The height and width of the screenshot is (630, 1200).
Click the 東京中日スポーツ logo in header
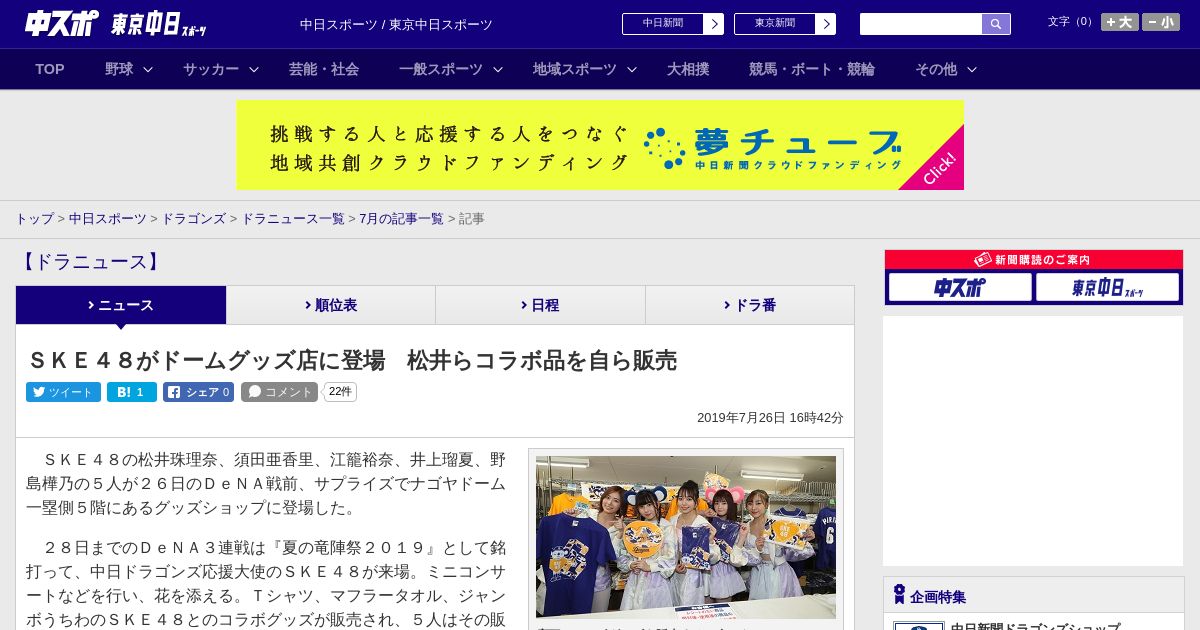click(x=159, y=24)
